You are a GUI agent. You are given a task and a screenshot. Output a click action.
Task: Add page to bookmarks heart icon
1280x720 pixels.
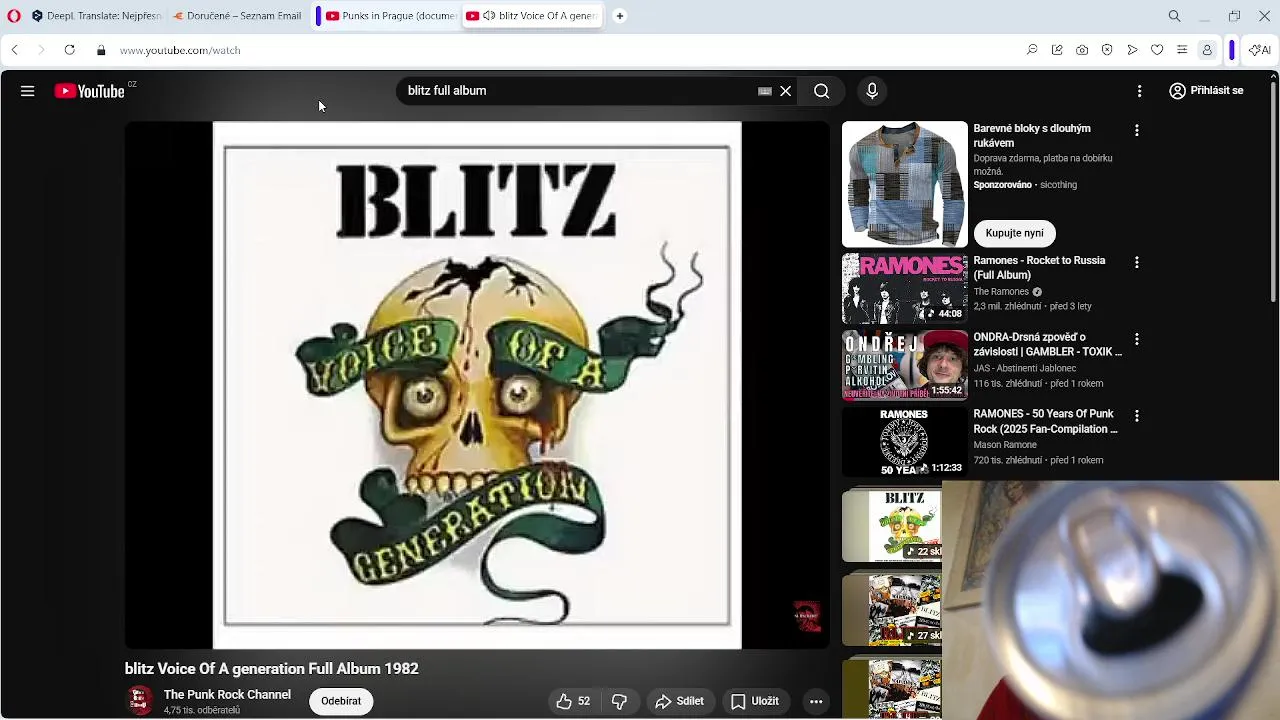point(1157,50)
